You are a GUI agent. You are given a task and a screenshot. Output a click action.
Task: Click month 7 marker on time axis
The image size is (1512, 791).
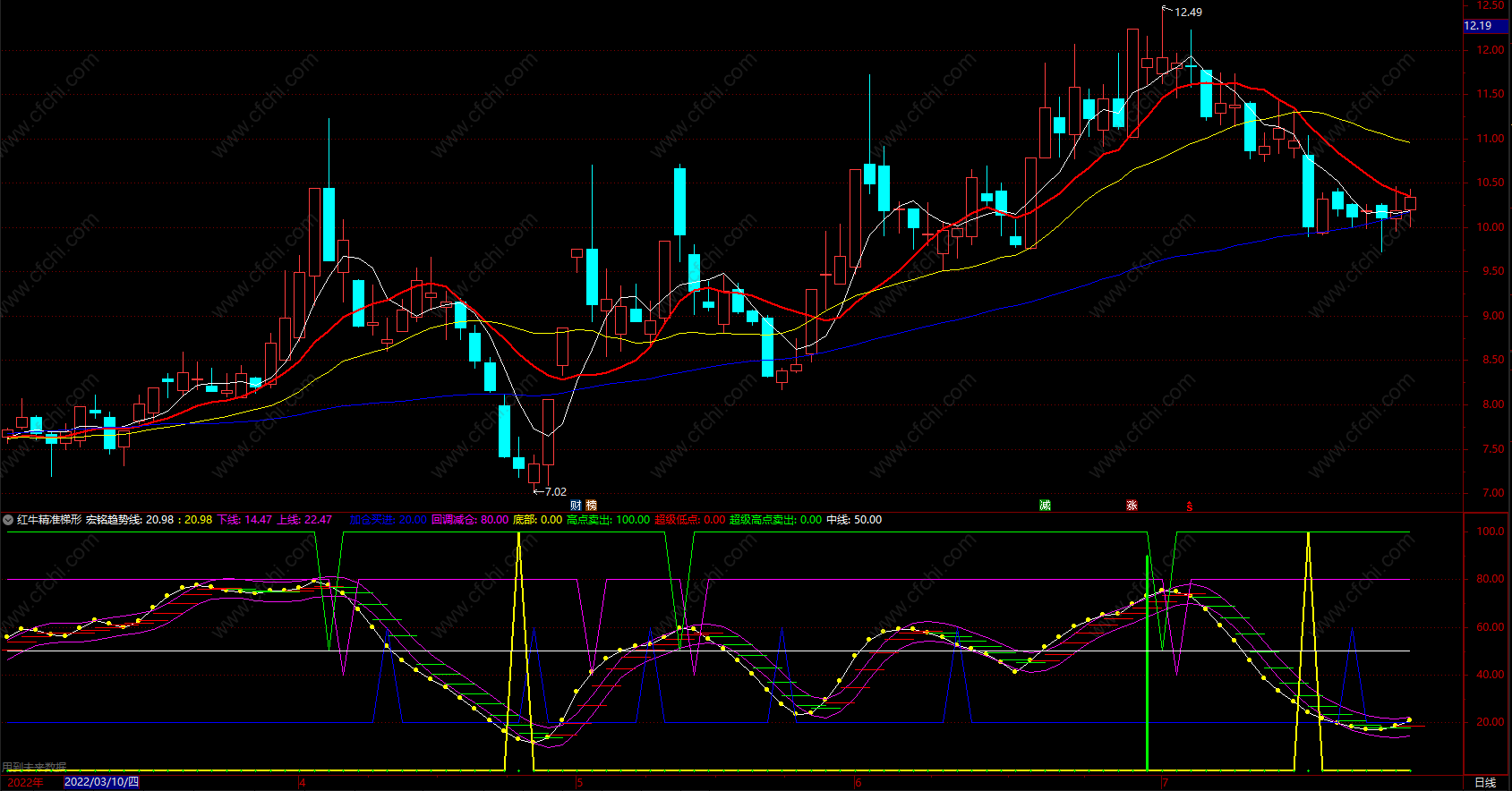(x=1166, y=783)
